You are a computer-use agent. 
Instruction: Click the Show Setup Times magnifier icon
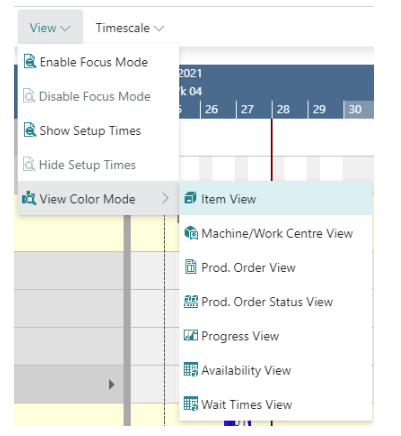30,130
